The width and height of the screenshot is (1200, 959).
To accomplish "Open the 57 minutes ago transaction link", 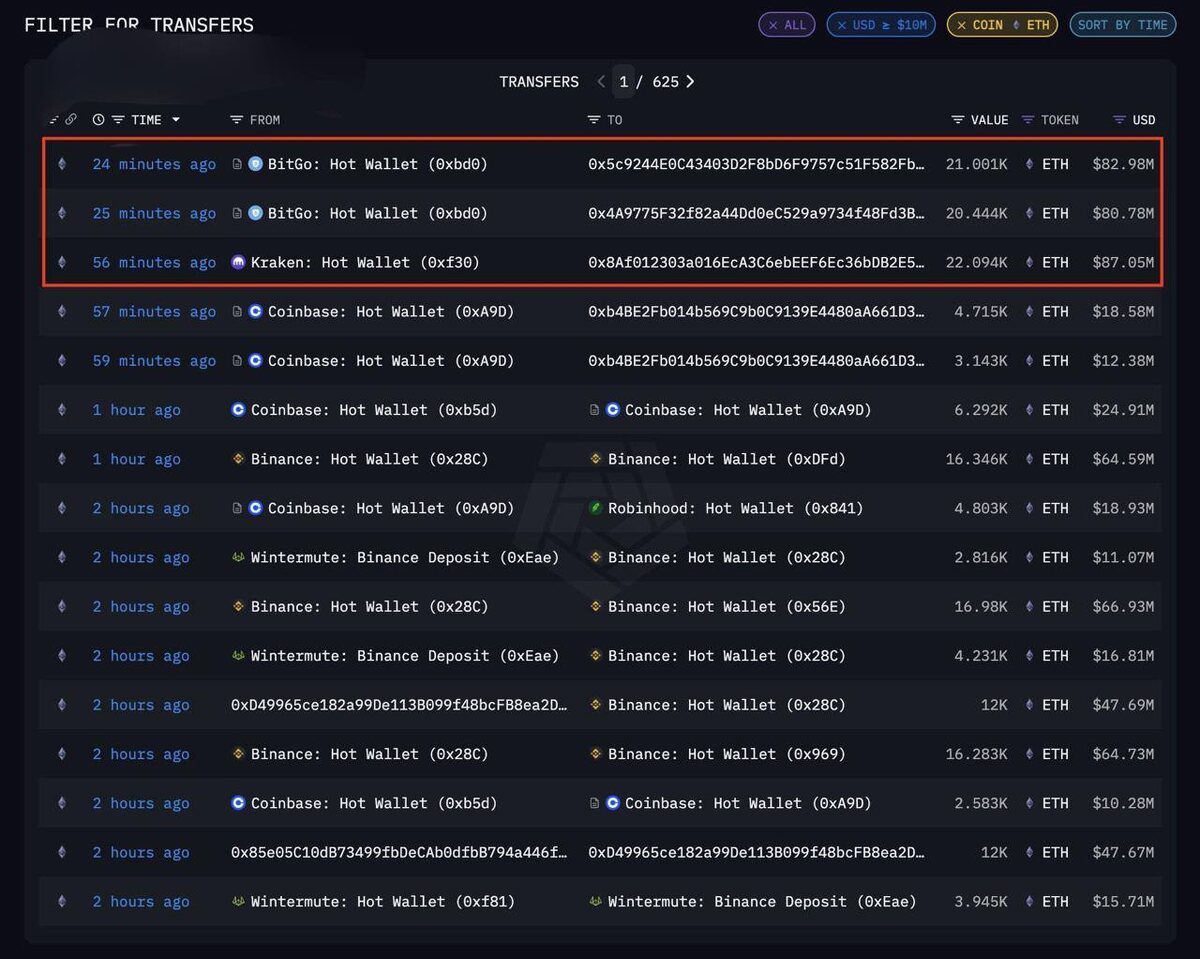I will click(154, 311).
